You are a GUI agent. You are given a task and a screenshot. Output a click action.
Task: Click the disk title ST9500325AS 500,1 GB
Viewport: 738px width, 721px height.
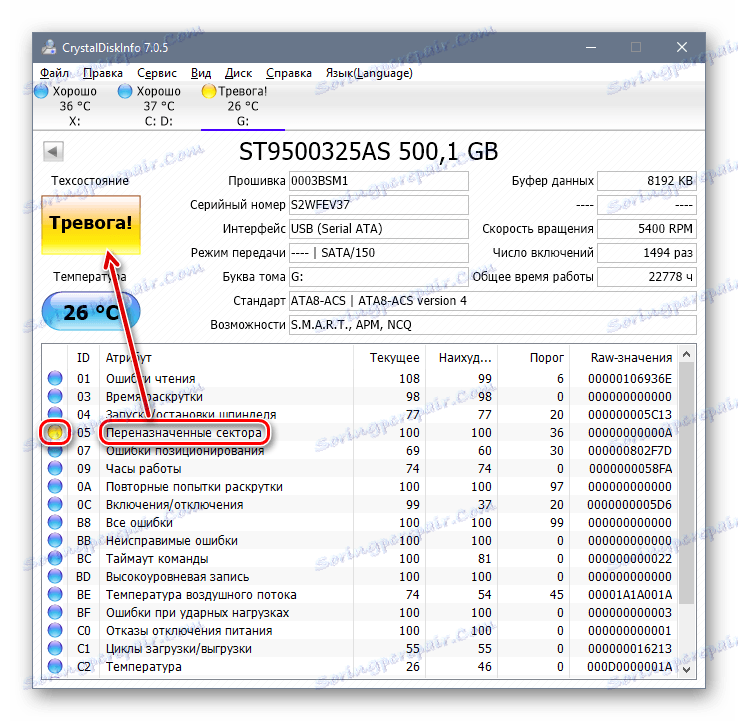point(369,152)
